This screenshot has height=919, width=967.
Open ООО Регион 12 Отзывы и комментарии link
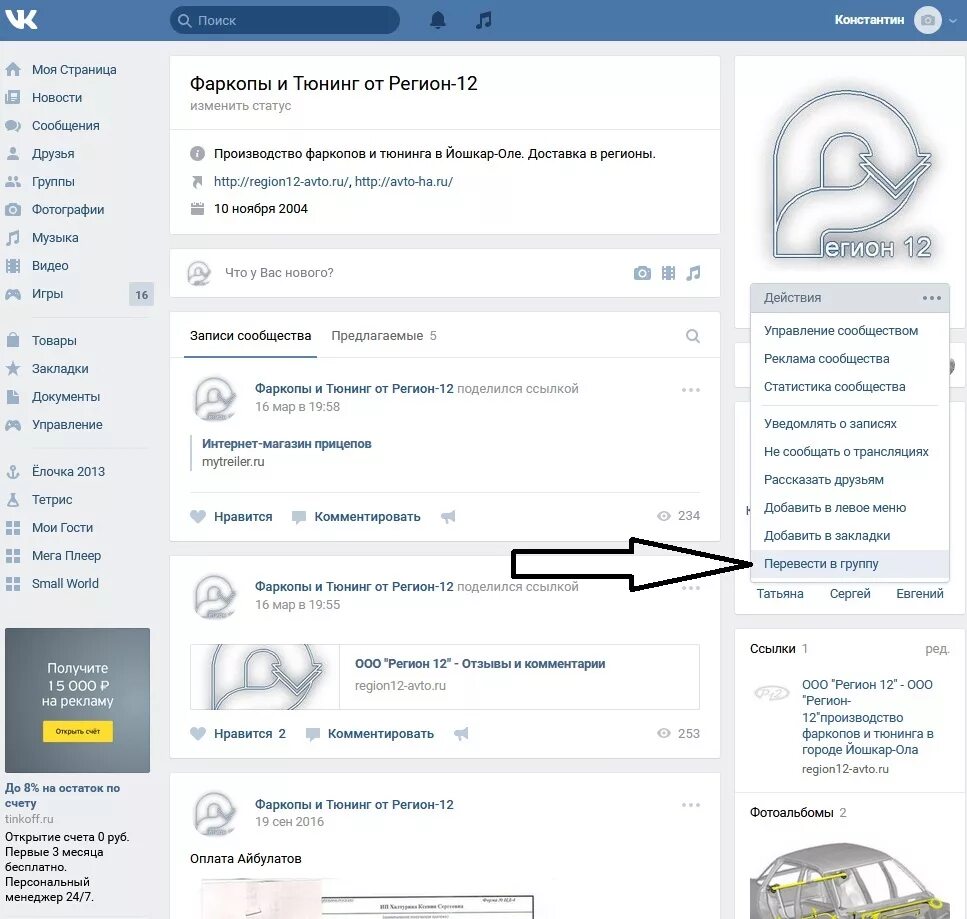tap(480, 664)
